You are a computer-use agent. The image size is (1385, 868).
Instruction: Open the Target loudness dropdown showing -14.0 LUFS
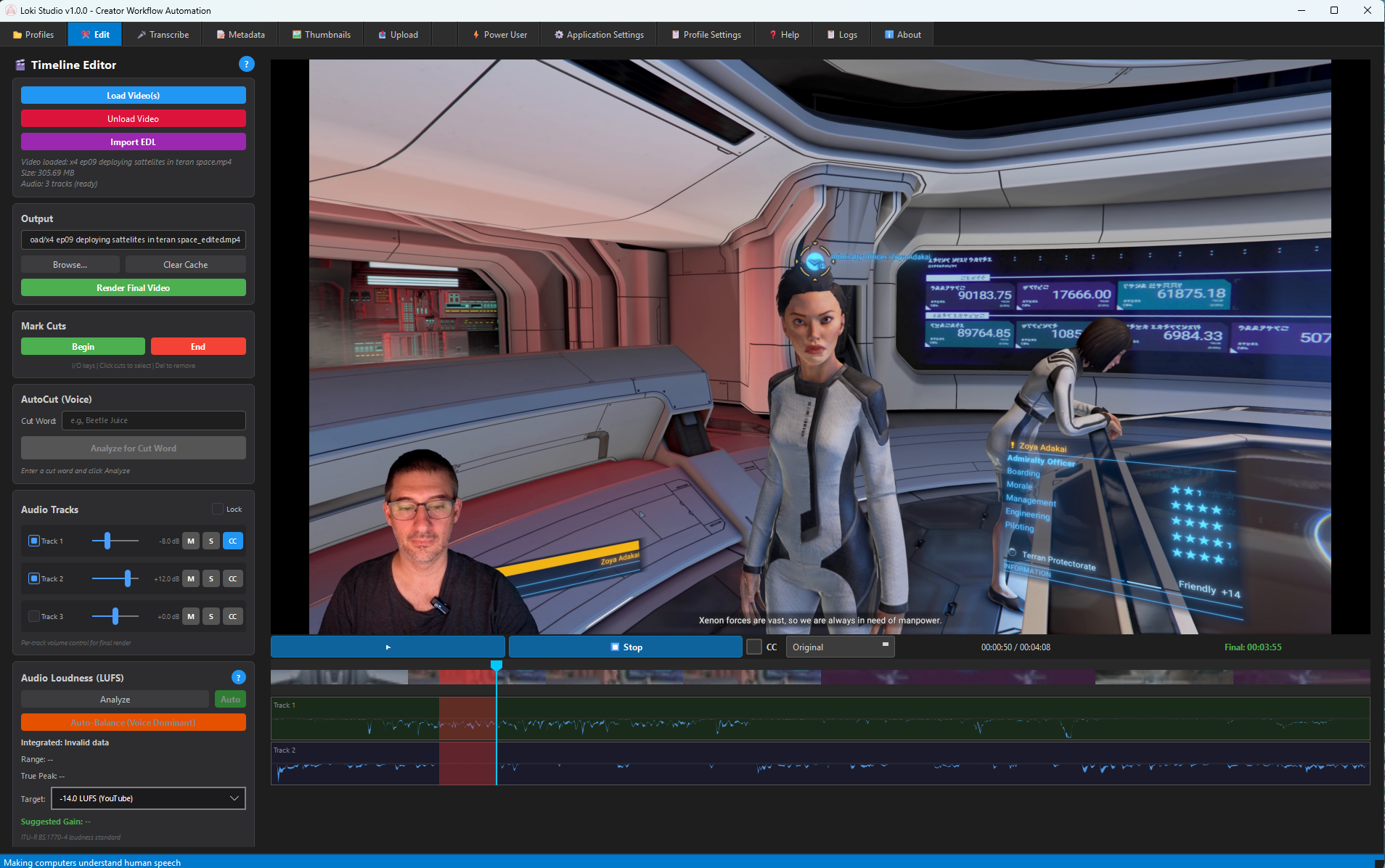(147, 798)
